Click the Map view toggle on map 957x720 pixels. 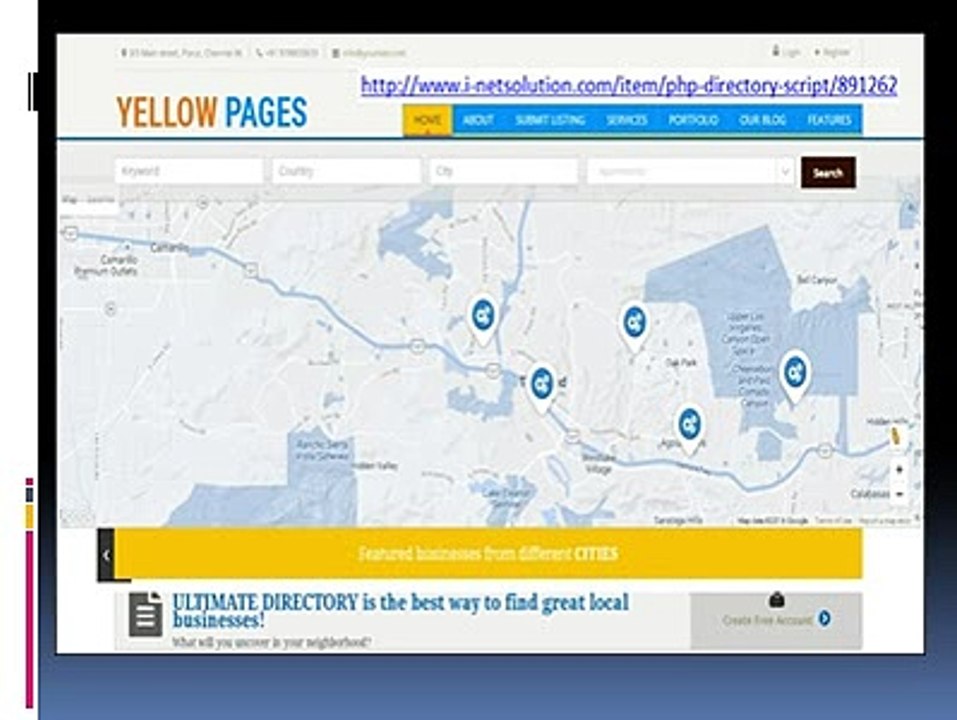70,200
